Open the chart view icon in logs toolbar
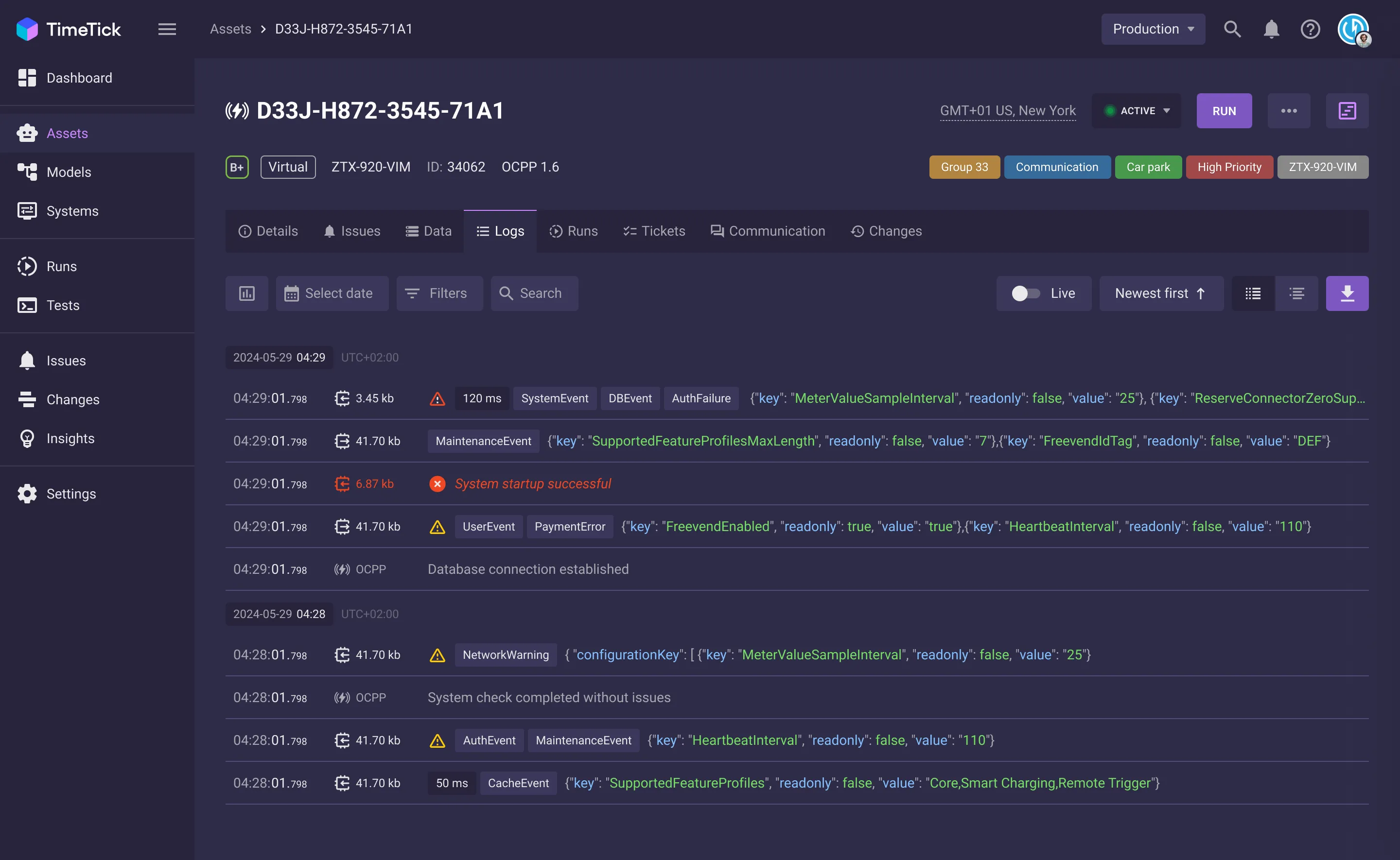 click(246, 293)
